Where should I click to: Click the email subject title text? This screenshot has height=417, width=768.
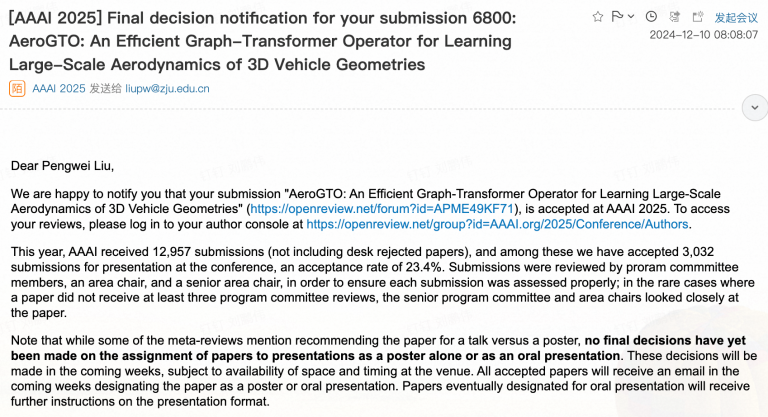pos(263,41)
